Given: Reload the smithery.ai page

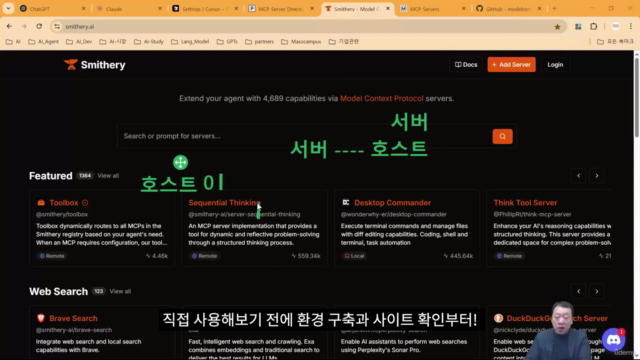Looking at the screenshot, I should (39, 27).
